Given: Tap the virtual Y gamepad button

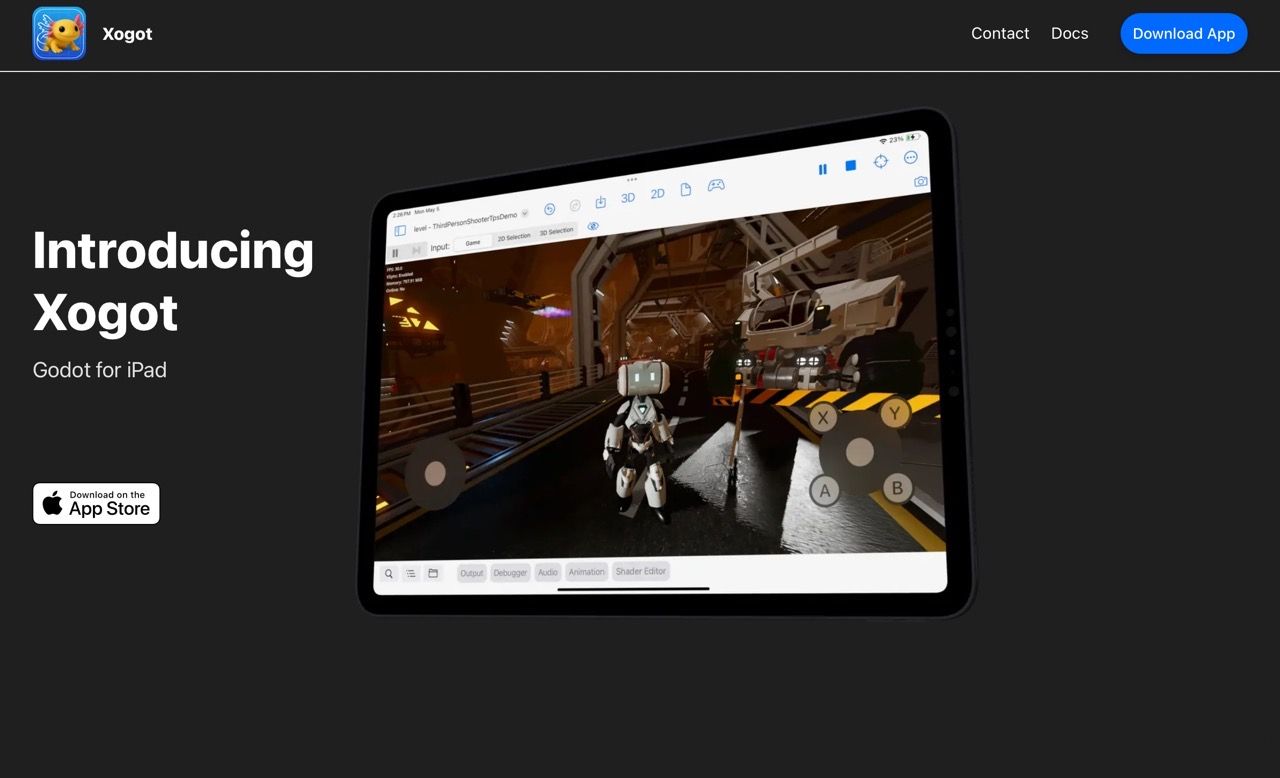Looking at the screenshot, I should pos(895,411).
